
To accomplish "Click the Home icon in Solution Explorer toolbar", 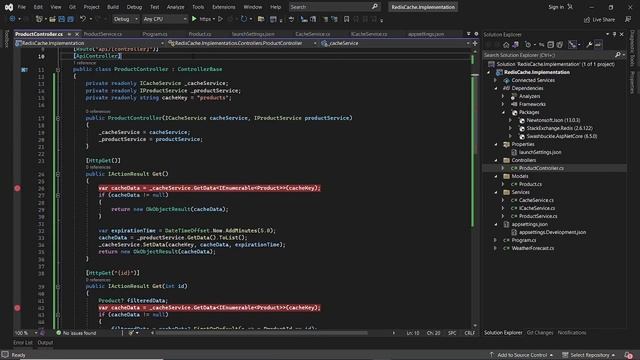I will coord(506,45).
